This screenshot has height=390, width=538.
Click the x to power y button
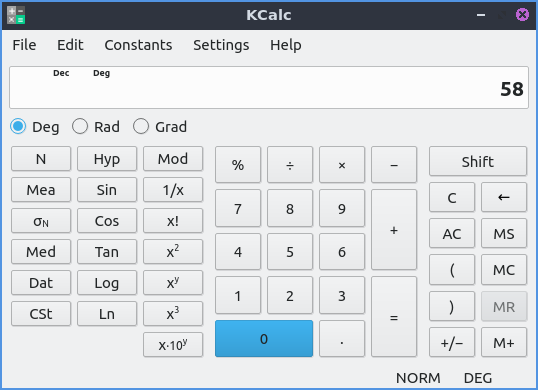173,283
